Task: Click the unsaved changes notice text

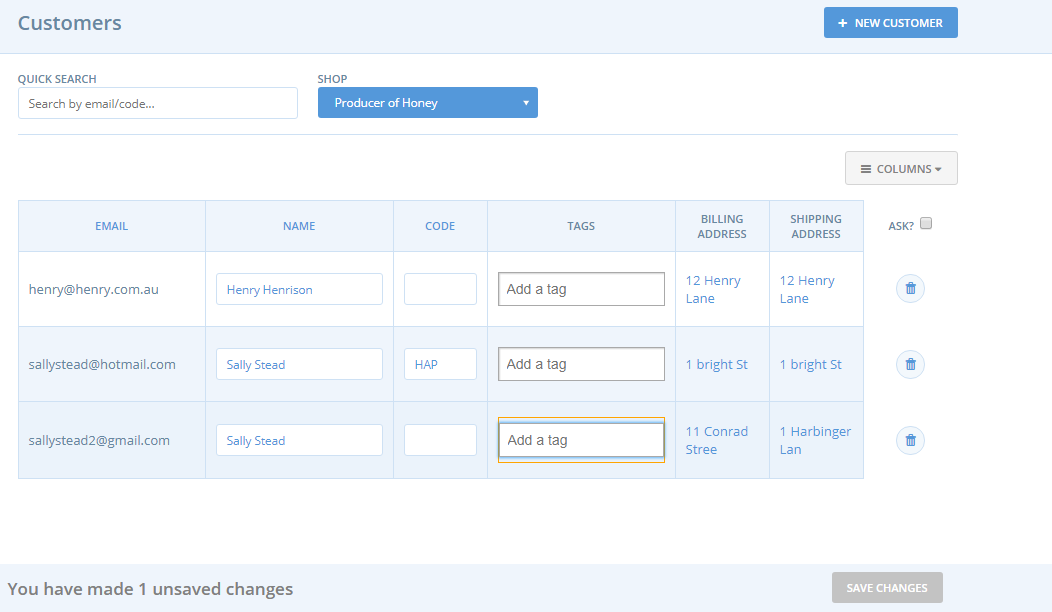Action: [x=150, y=589]
